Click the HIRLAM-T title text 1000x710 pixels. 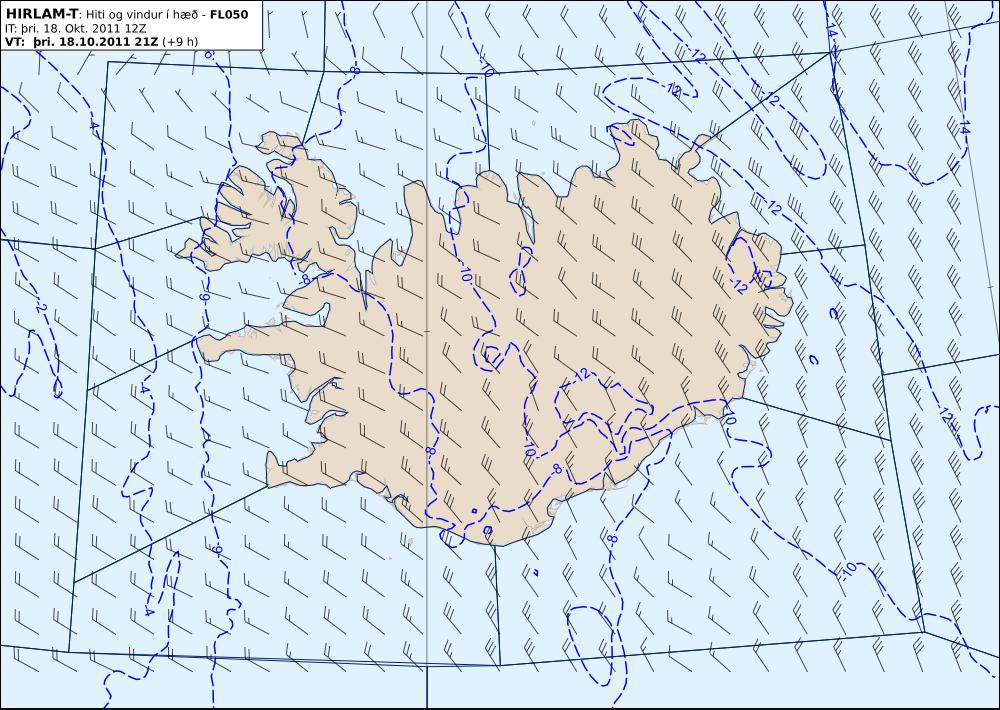[41, 14]
